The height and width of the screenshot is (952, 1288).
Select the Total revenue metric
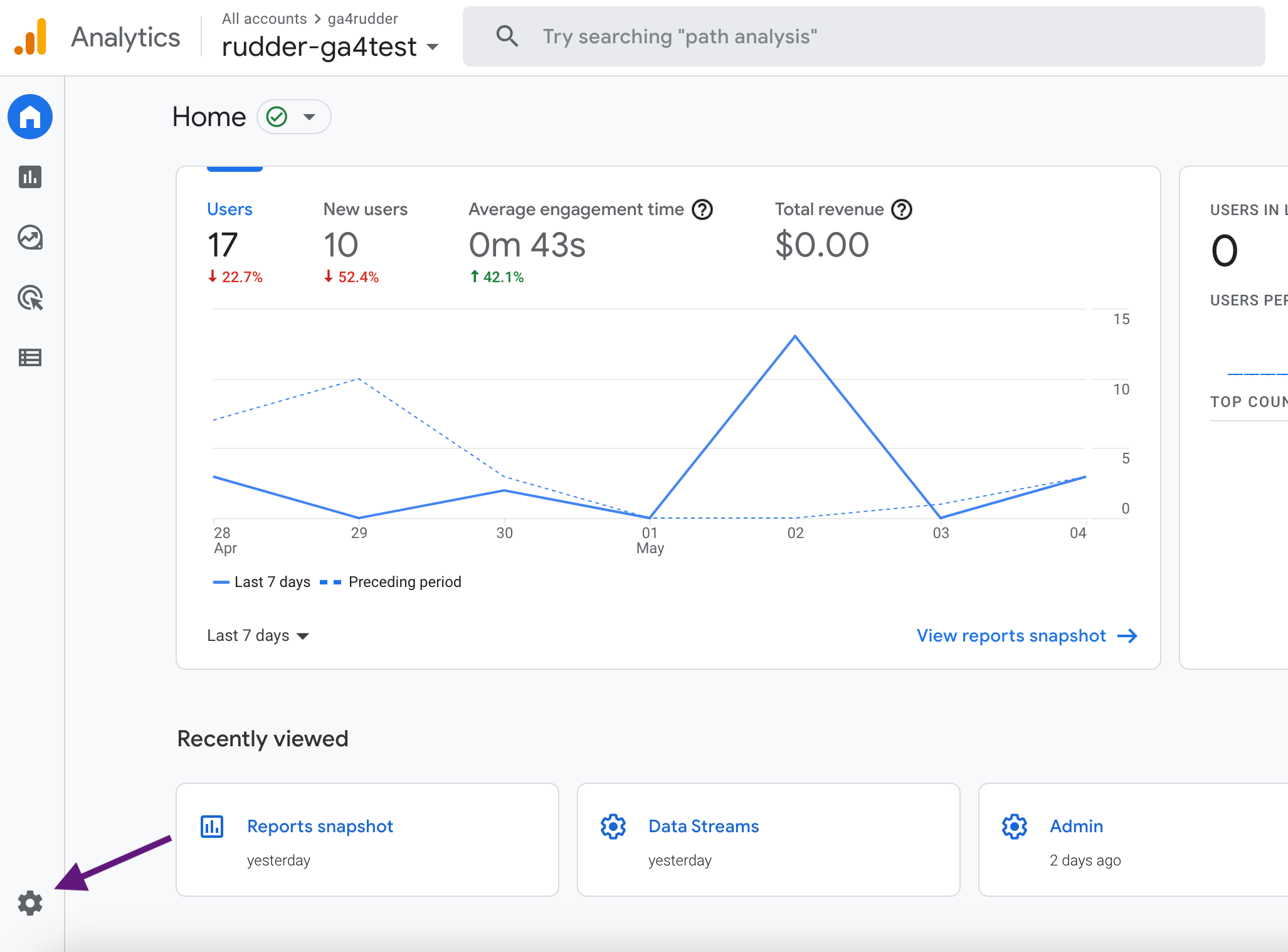pyautogui.click(x=828, y=209)
